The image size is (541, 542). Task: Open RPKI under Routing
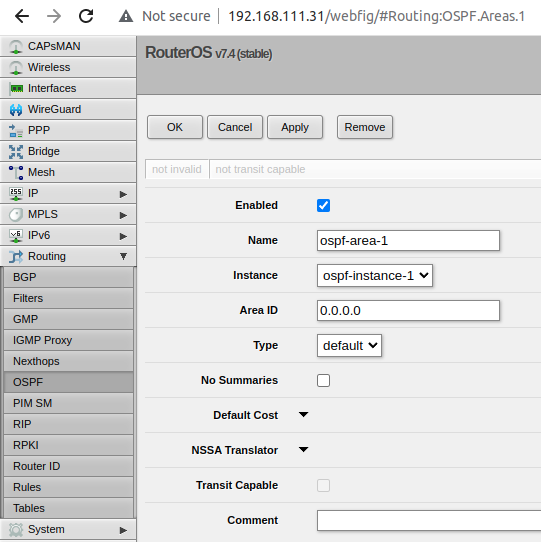pos(68,445)
